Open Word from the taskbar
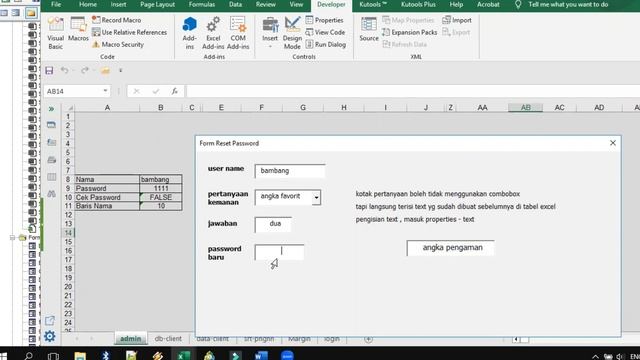Viewport: 640px width, 360px height. pos(261,356)
